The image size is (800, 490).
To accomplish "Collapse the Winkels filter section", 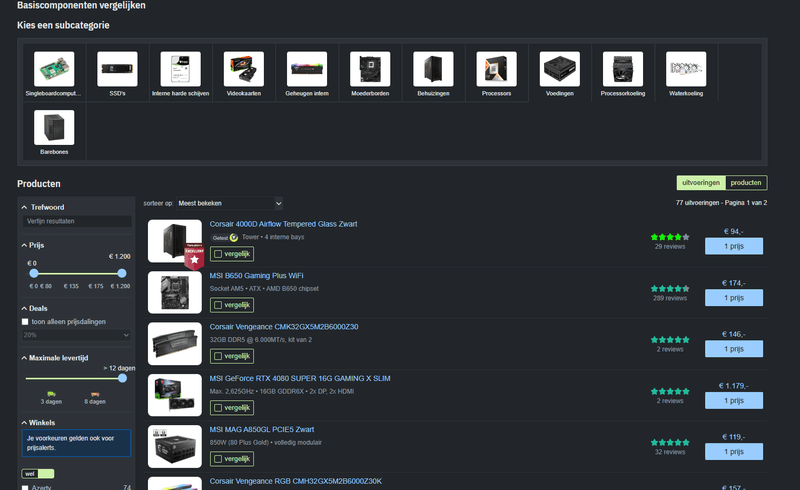I will coord(38,423).
